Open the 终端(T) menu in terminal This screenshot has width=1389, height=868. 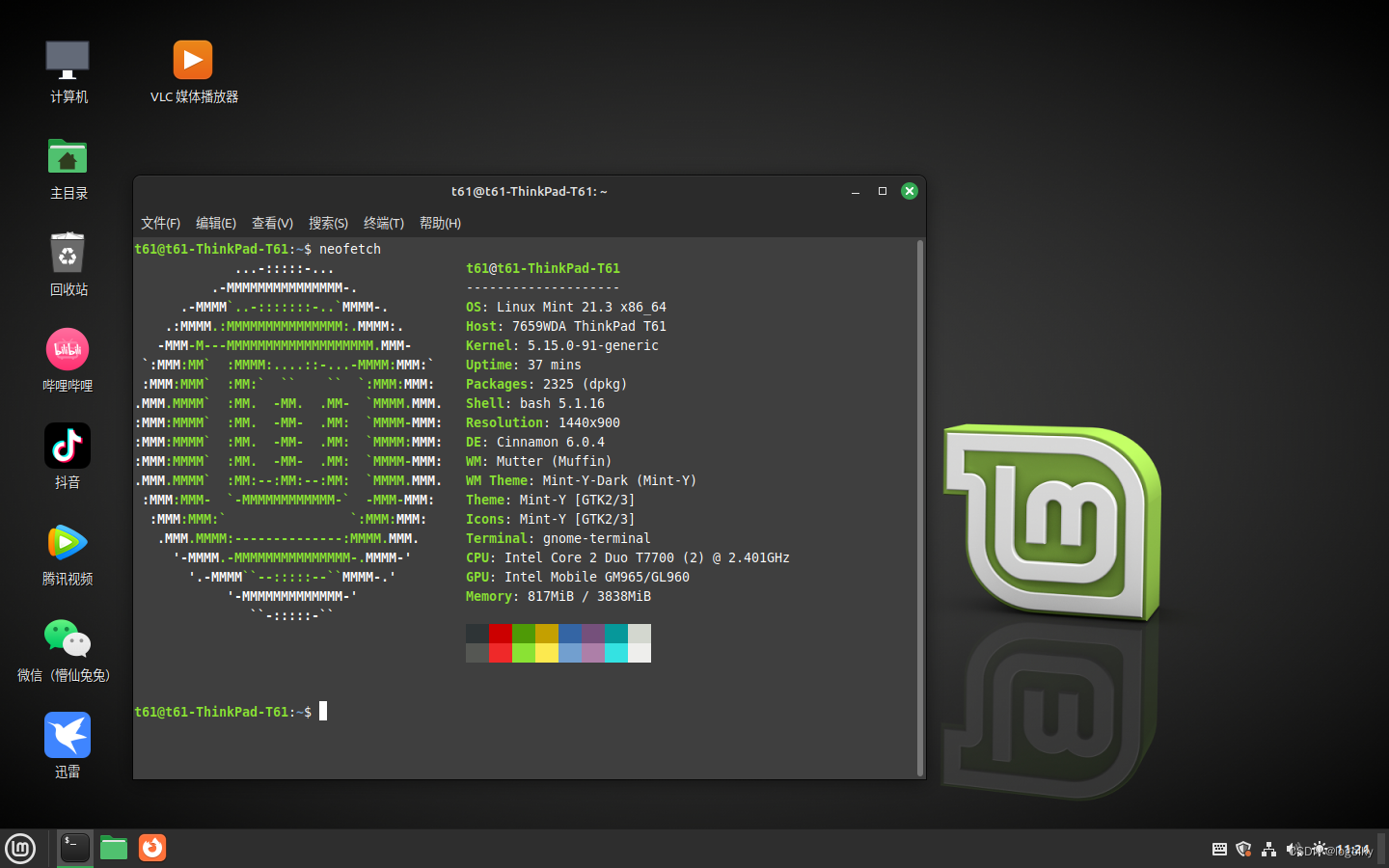384,223
